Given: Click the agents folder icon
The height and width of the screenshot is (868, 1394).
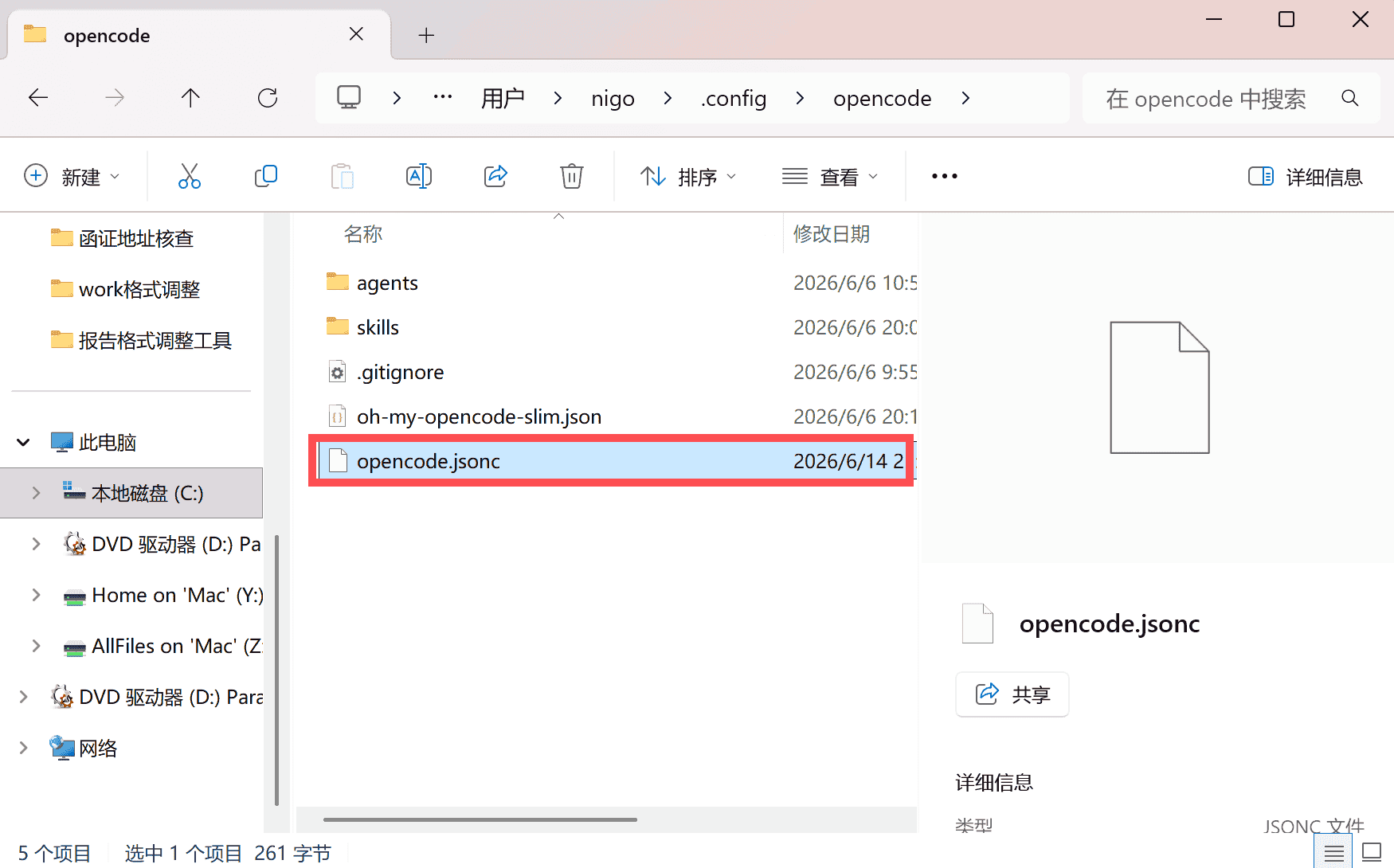Looking at the screenshot, I should (338, 282).
